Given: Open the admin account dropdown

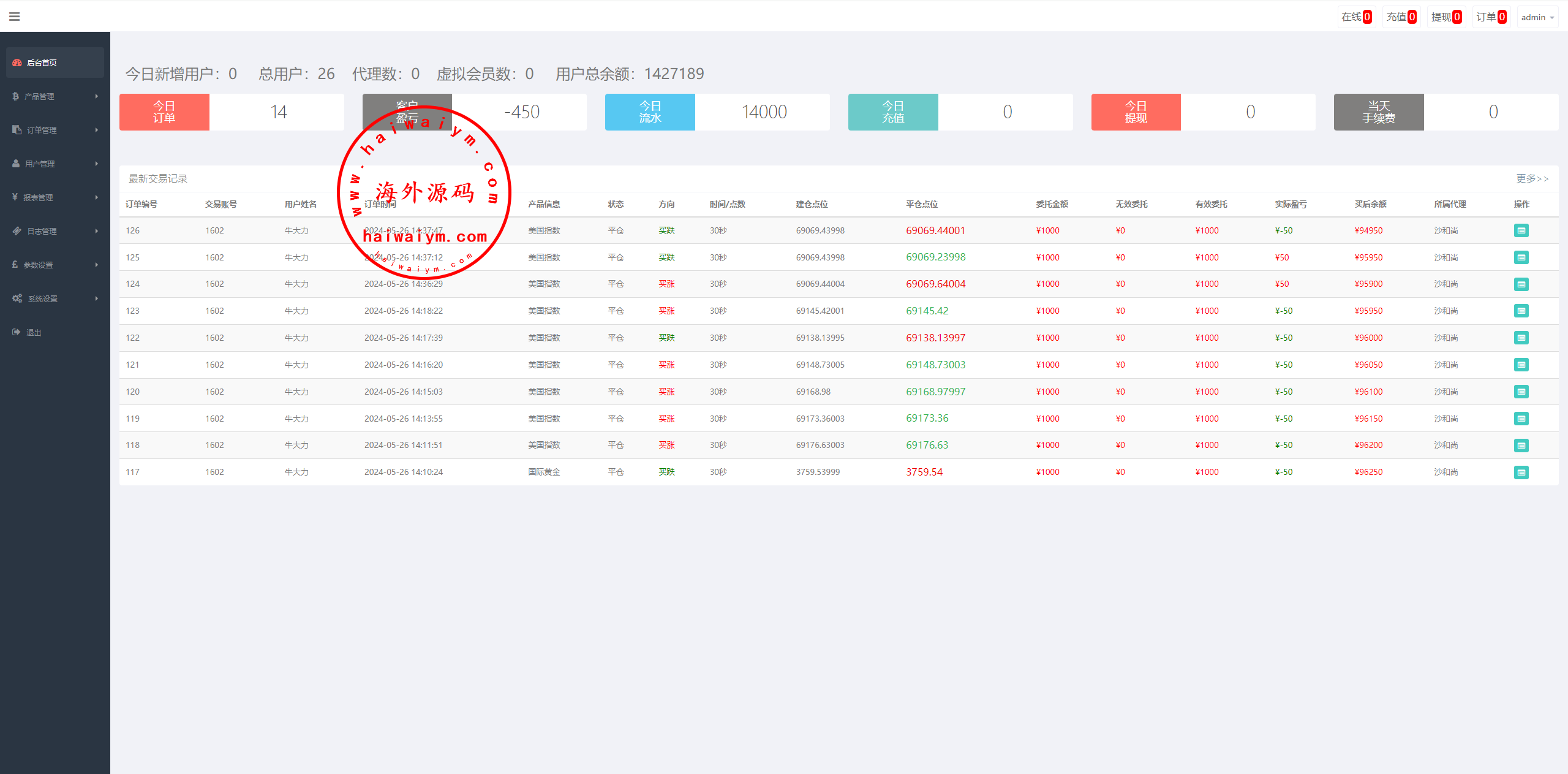Looking at the screenshot, I should click(x=1537, y=17).
